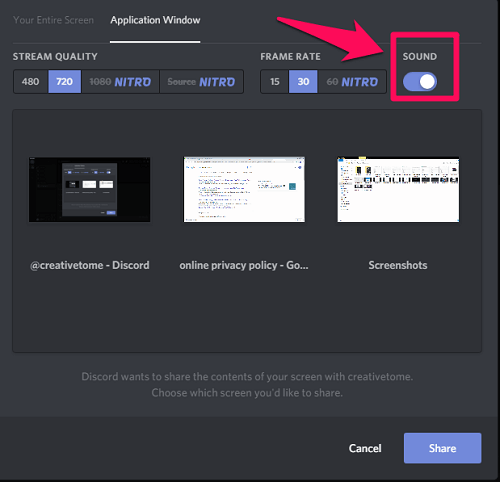Cancel the screen share dialog
500x482 pixels.
point(365,448)
